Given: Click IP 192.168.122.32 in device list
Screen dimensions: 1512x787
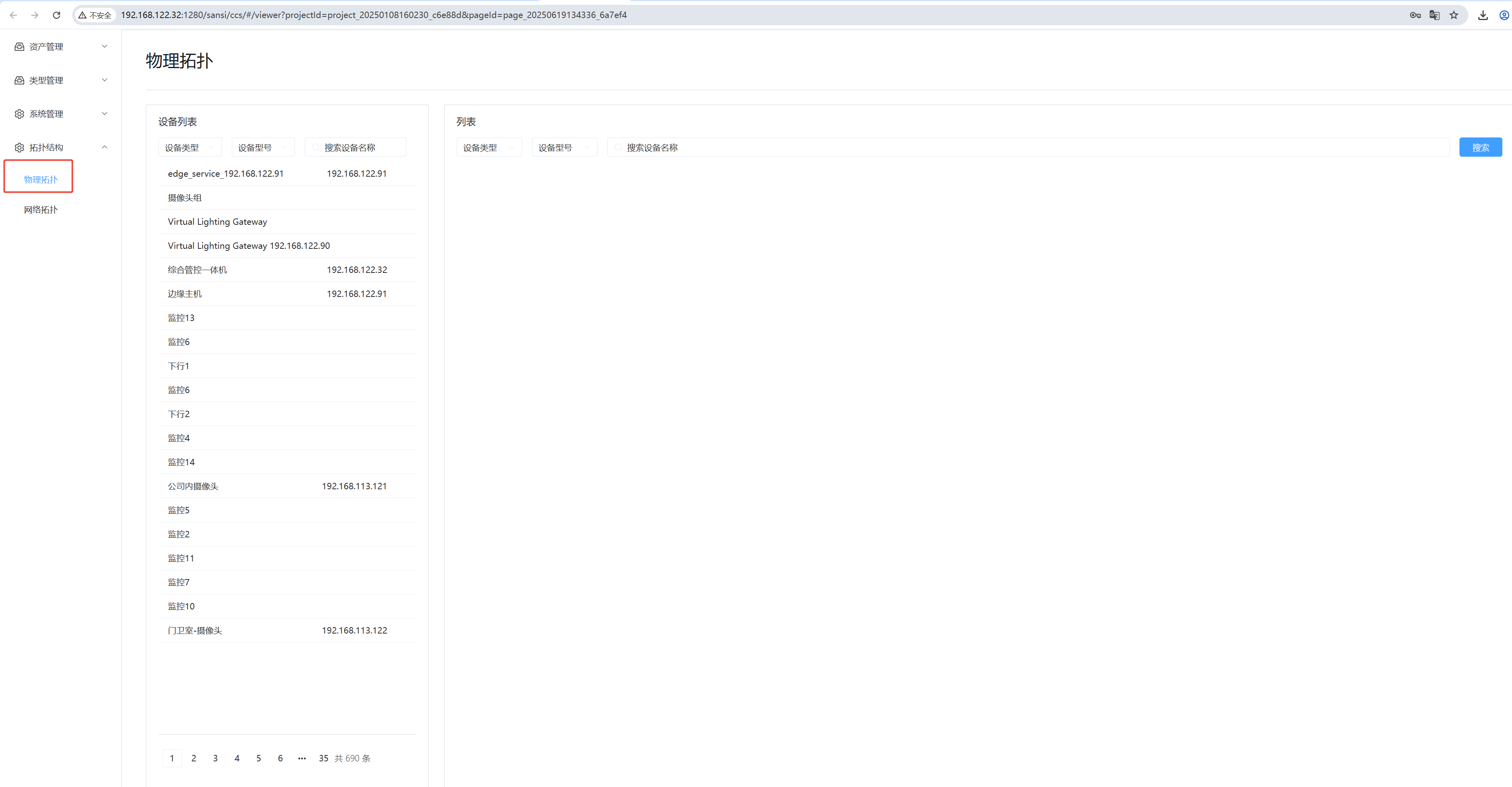Looking at the screenshot, I should pyautogui.click(x=357, y=269).
